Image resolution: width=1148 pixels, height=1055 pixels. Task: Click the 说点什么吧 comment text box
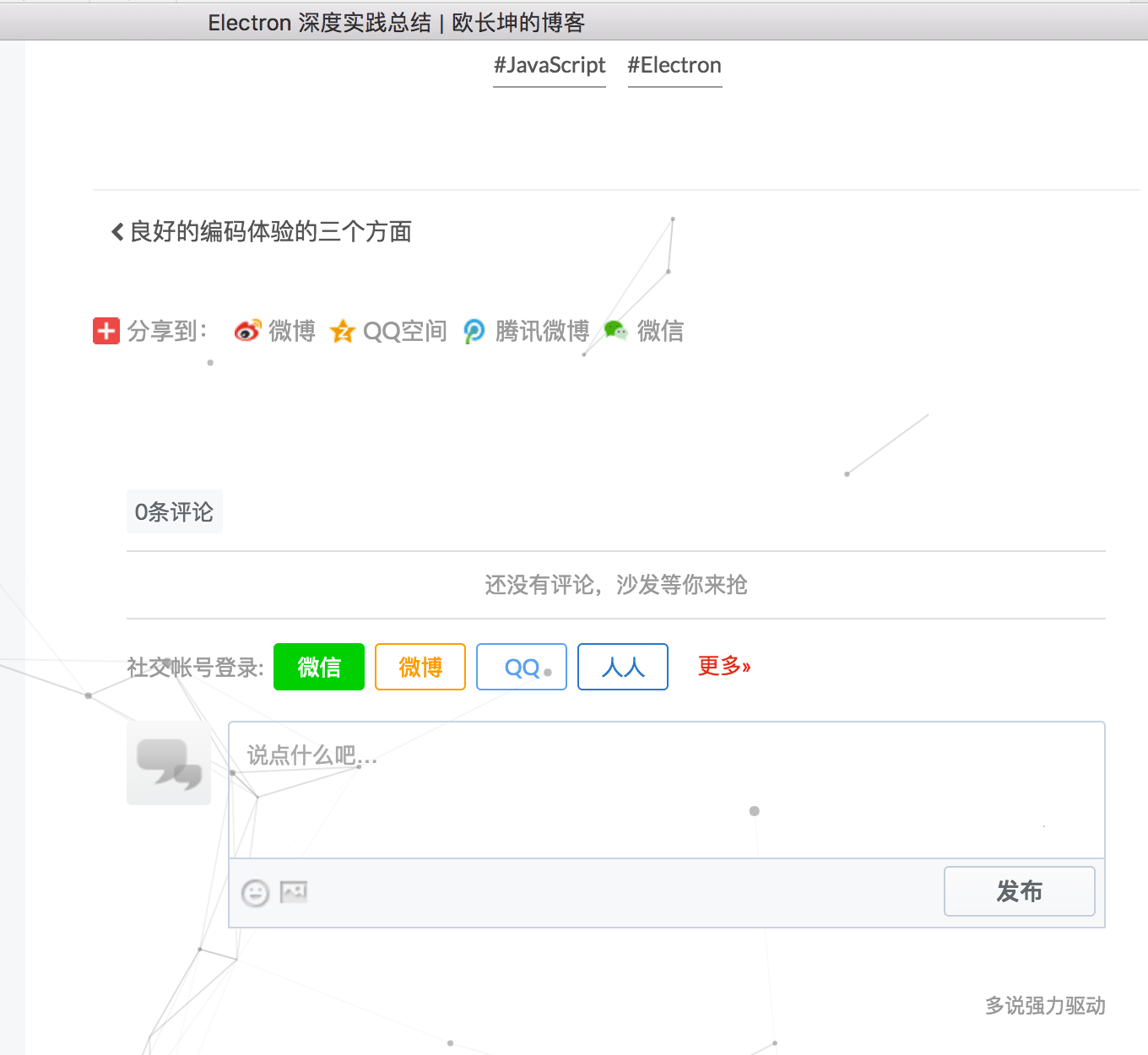(666, 789)
